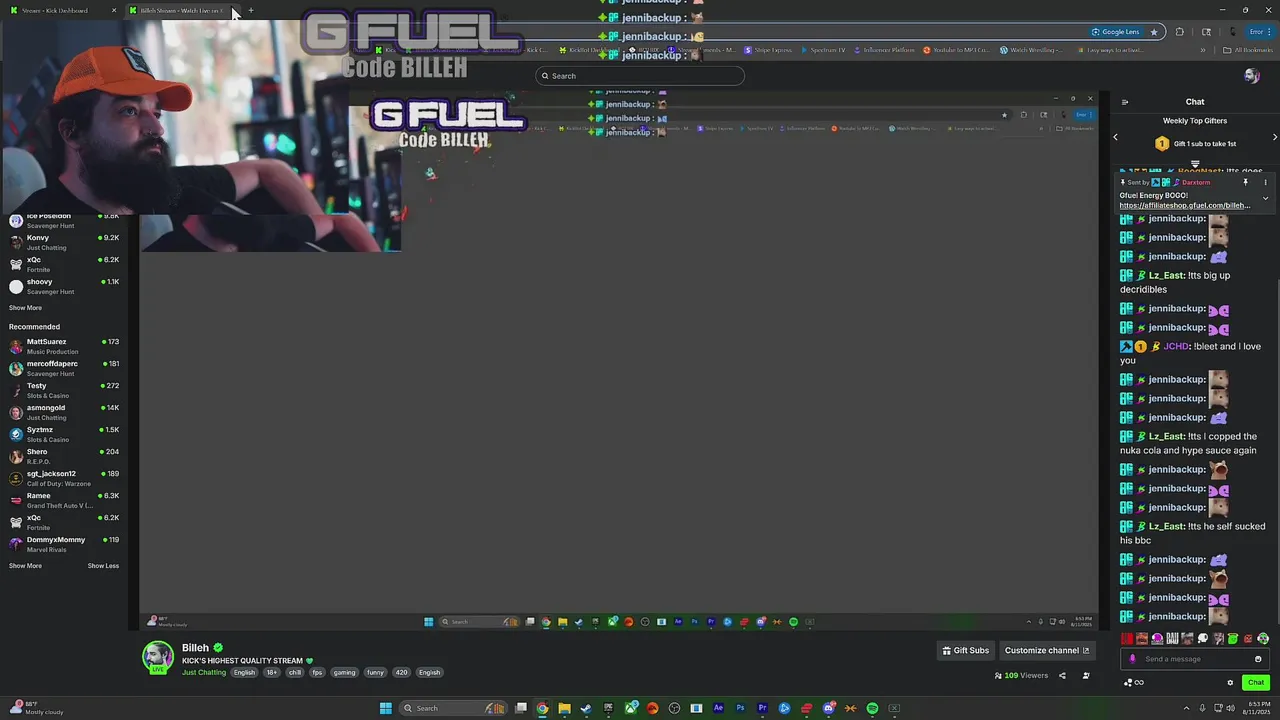Viewport: 1280px width, 720px height.
Task: Open Spotify from the taskbar
Action: point(872,708)
